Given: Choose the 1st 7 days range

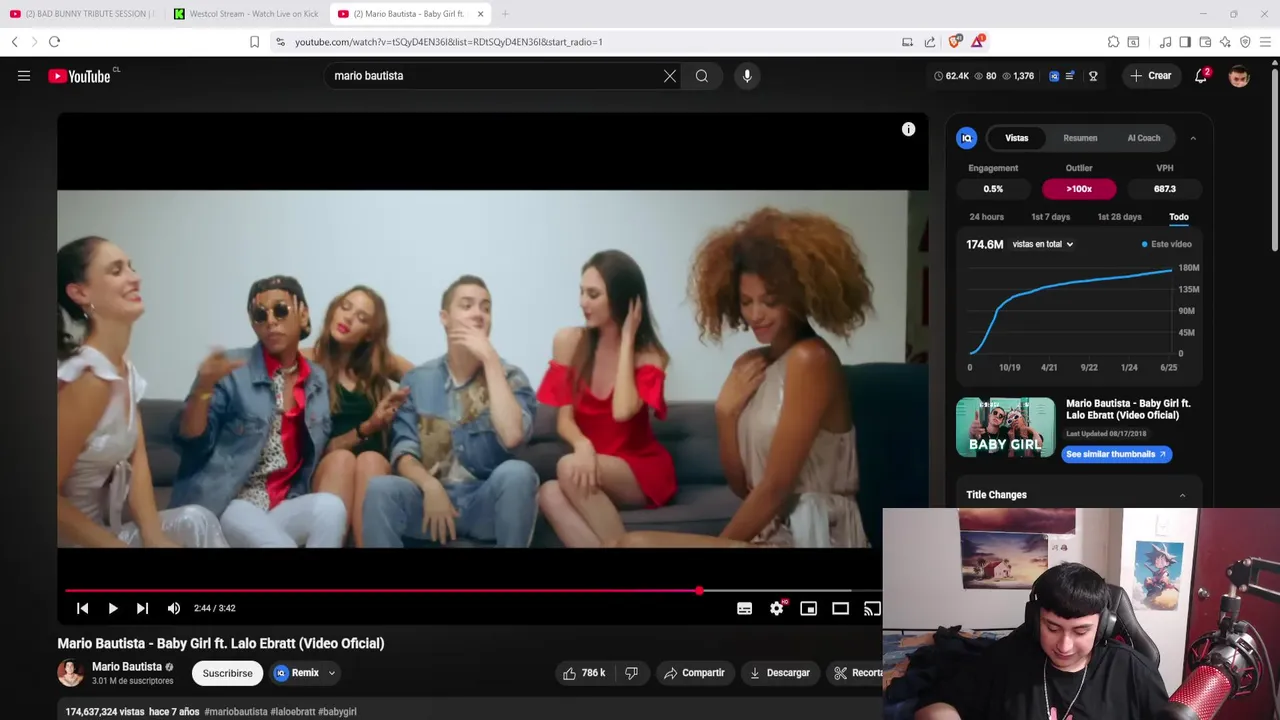Looking at the screenshot, I should (x=1050, y=217).
